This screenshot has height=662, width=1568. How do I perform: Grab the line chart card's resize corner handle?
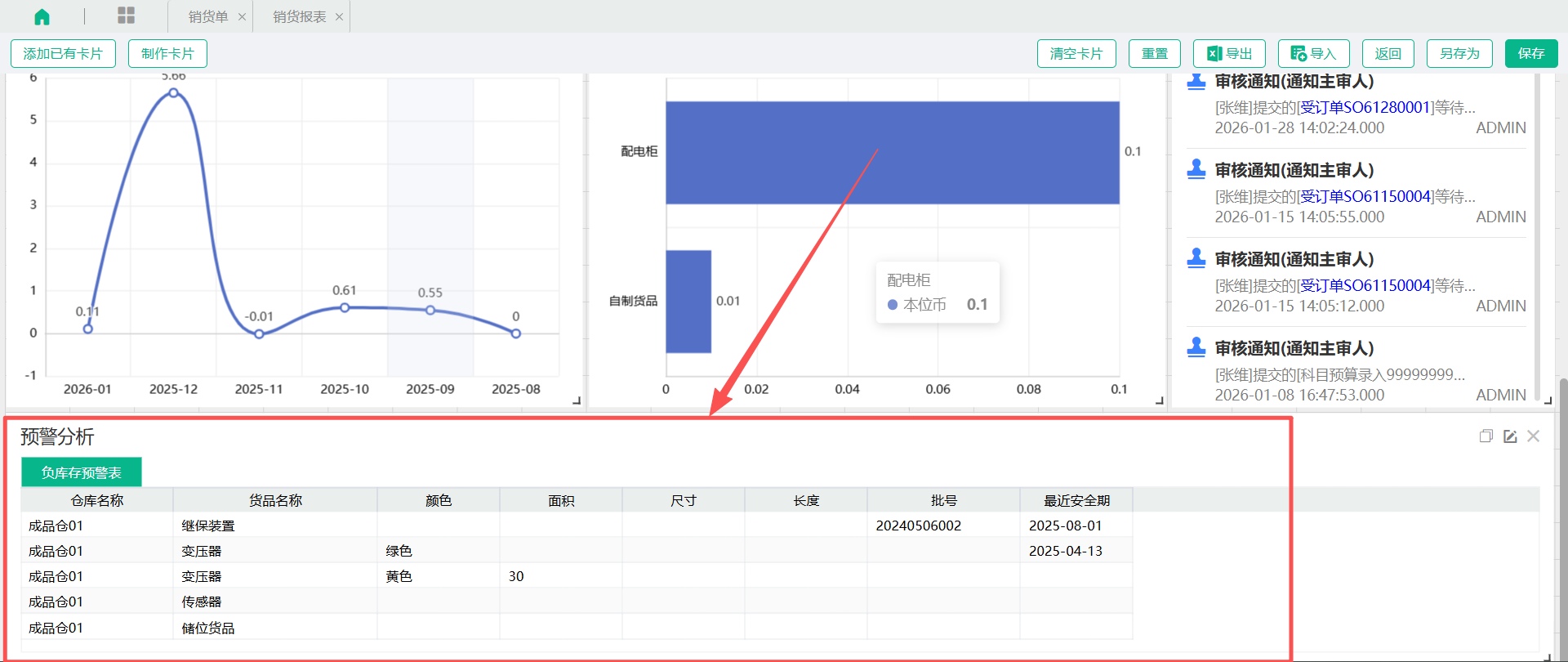pyautogui.click(x=577, y=400)
